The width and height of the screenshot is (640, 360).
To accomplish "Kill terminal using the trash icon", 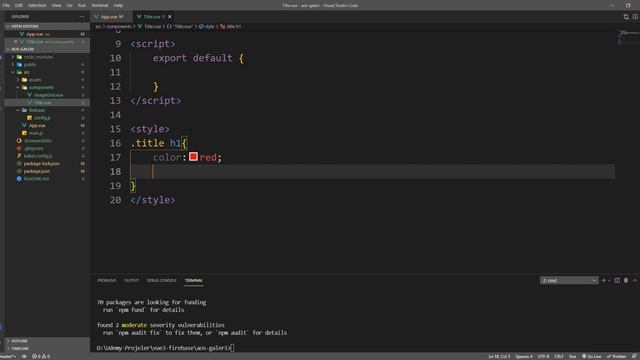I will pyautogui.click(x=626, y=280).
